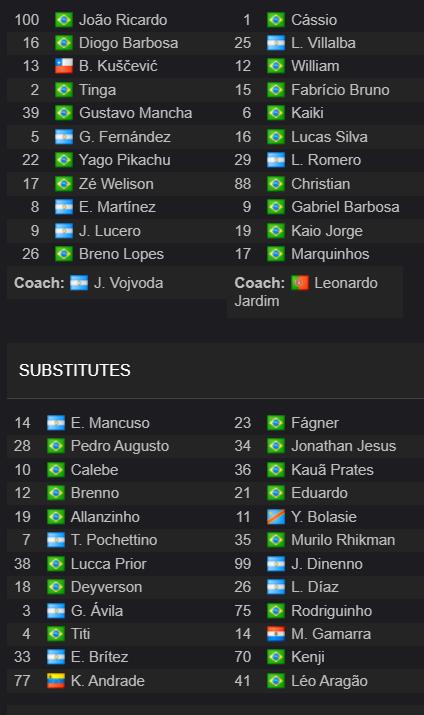Screen dimensions: 424x715
Task: Click the SUBSTITUTES section header
Action: [75, 370]
